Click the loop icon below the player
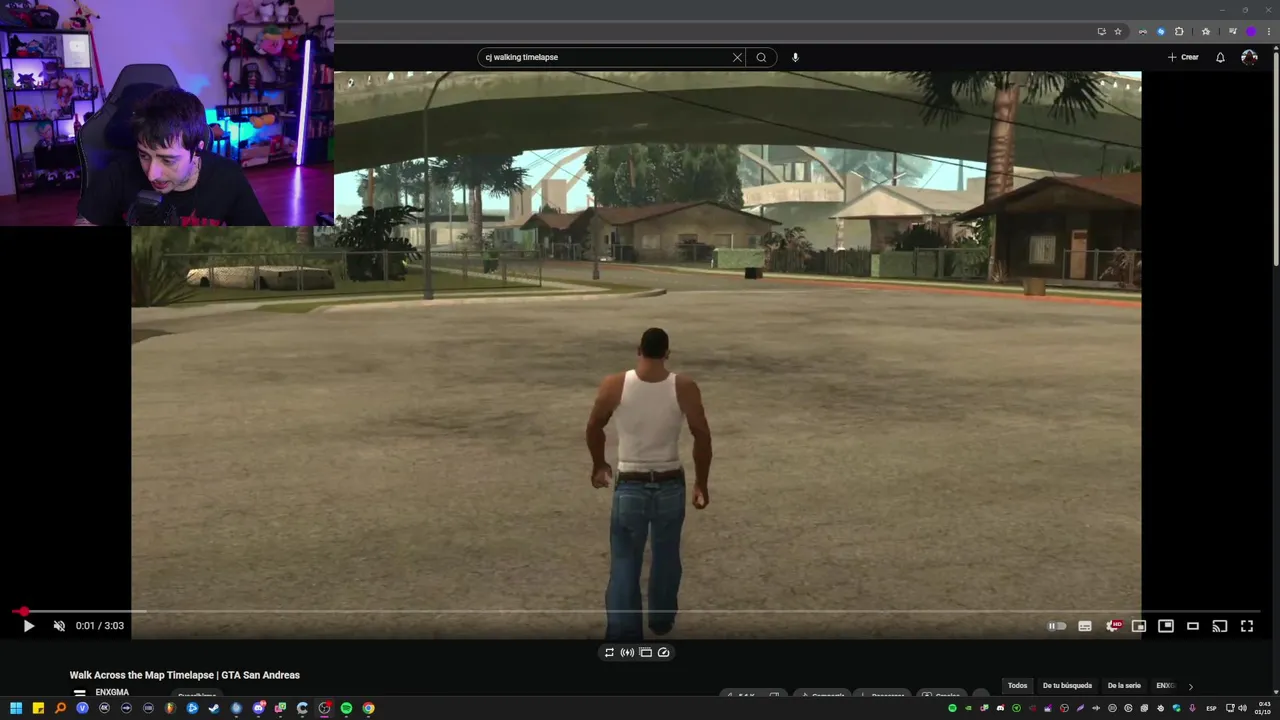 point(609,652)
